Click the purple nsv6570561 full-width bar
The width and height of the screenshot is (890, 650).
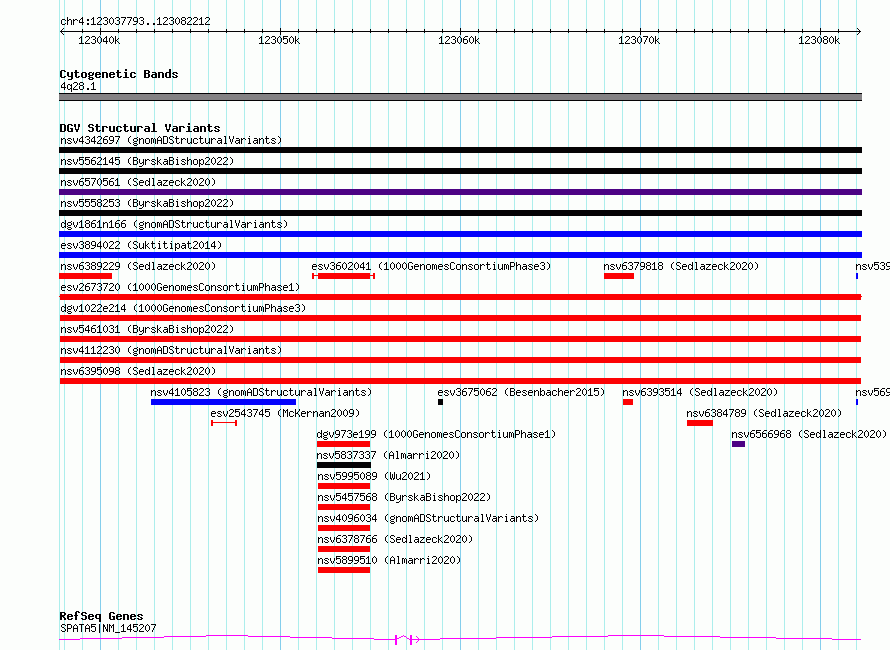pyautogui.click(x=460, y=192)
